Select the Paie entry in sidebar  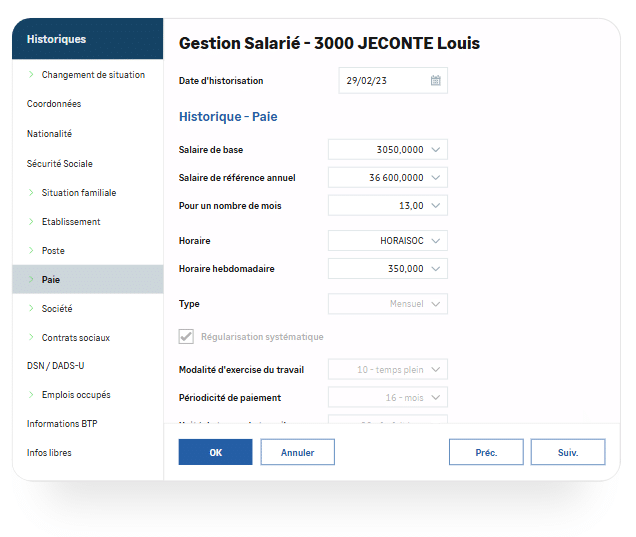(88, 279)
